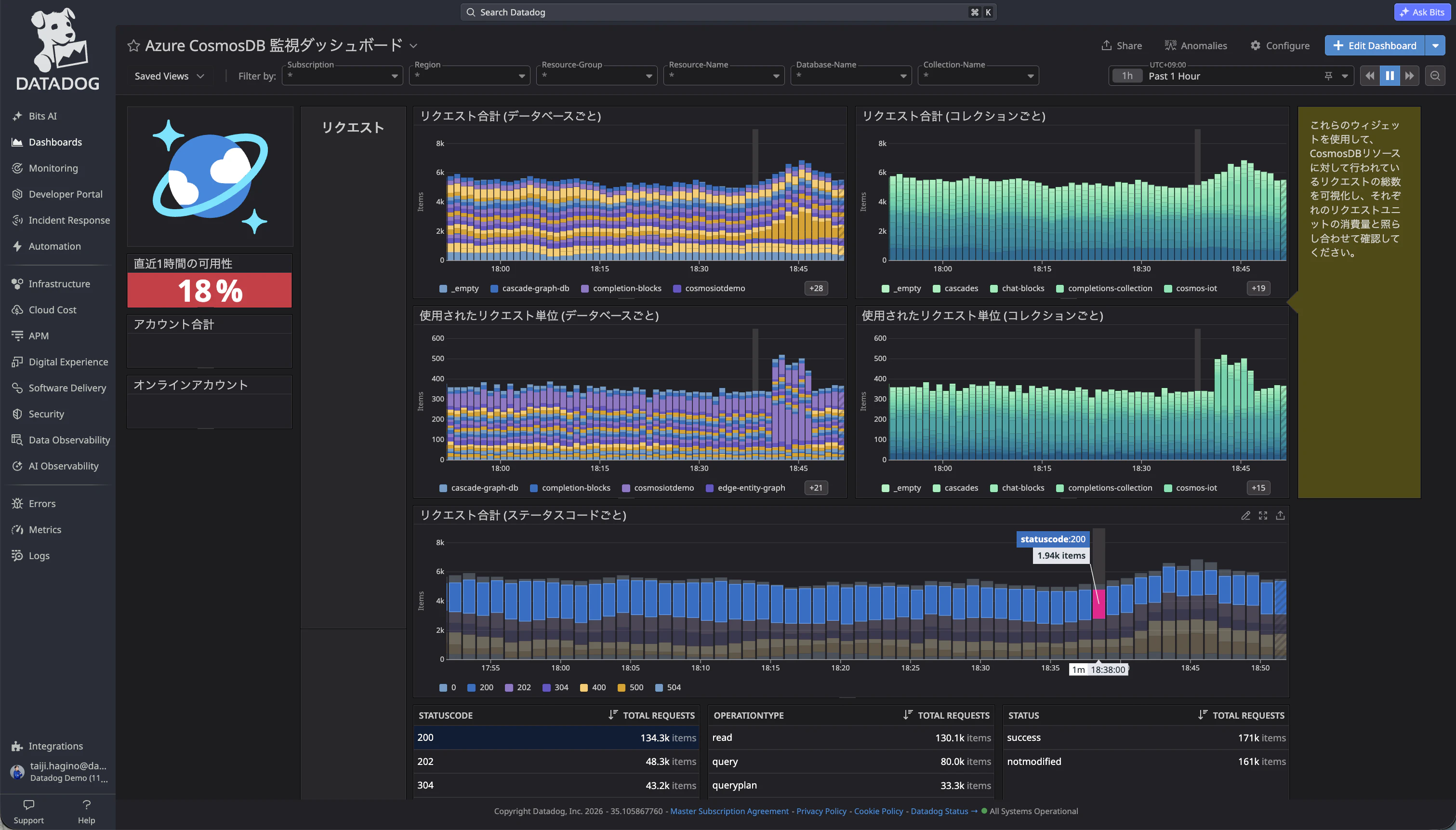Screen dimensions: 1456x830
Task: Click the Automation lightning icon
Action: tap(17, 246)
